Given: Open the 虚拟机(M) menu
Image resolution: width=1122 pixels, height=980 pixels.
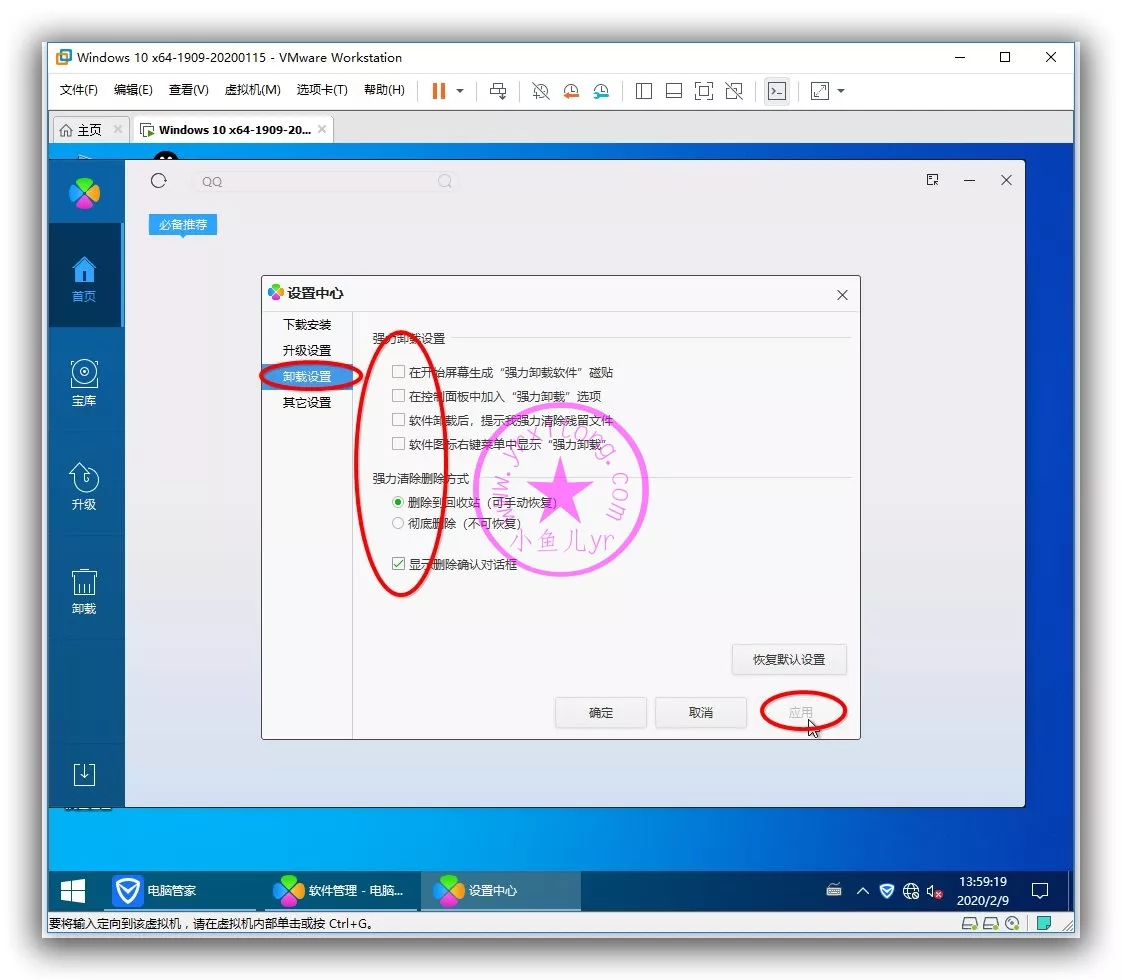Looking at the screenshot, I should point(252,90).
